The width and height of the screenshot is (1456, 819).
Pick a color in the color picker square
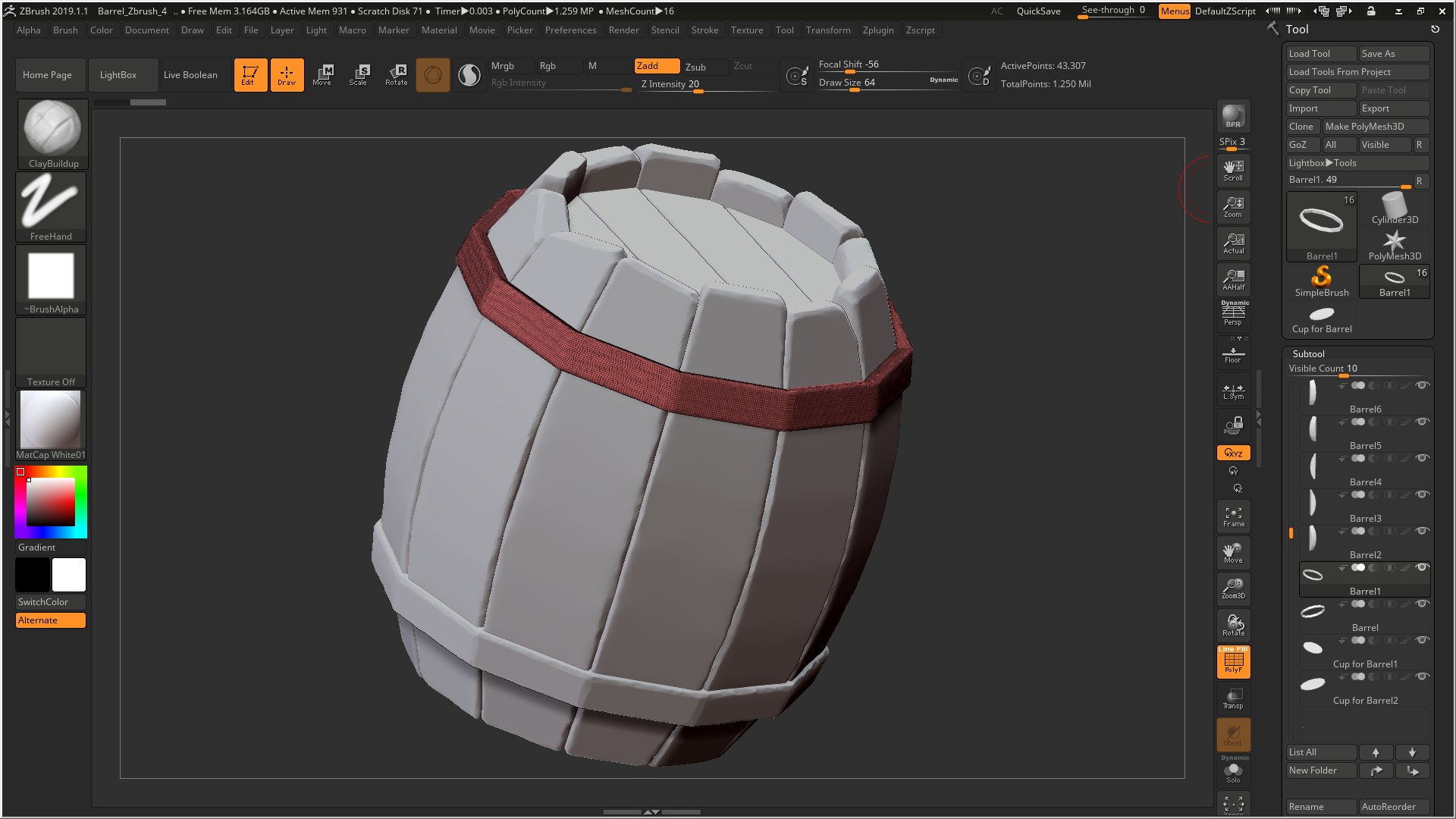coord(51,501)
